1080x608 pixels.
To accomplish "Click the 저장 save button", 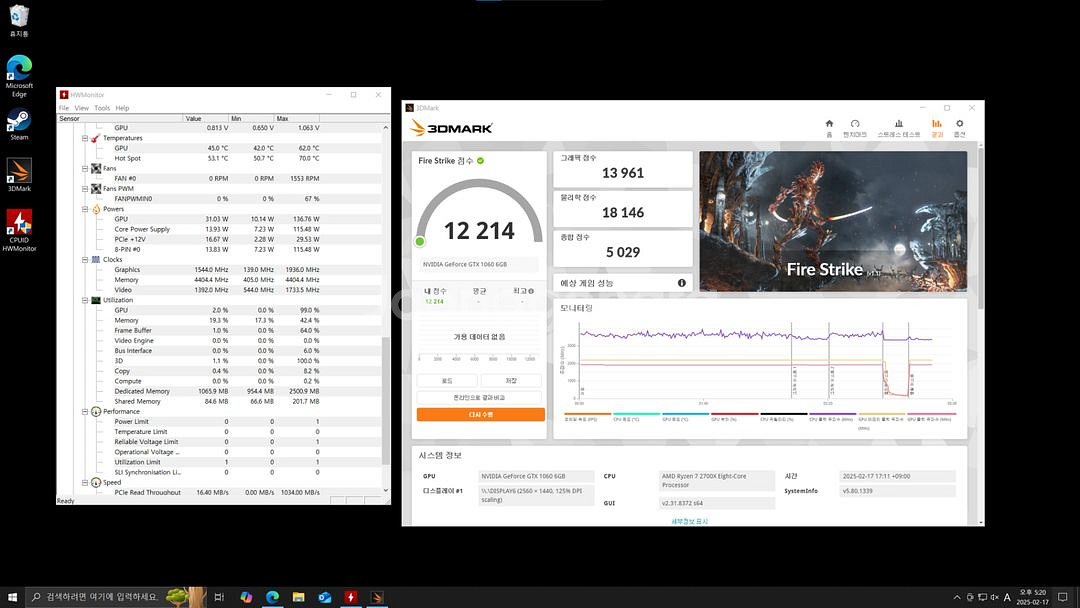I will pyautogui.click(x=511, y=380).
